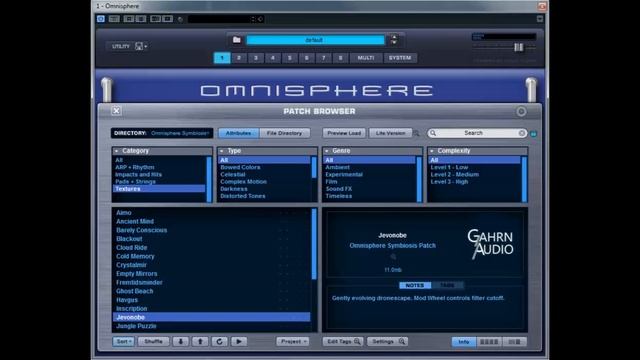
Task: Open the Sort dropdown
Action: [123, 341]
